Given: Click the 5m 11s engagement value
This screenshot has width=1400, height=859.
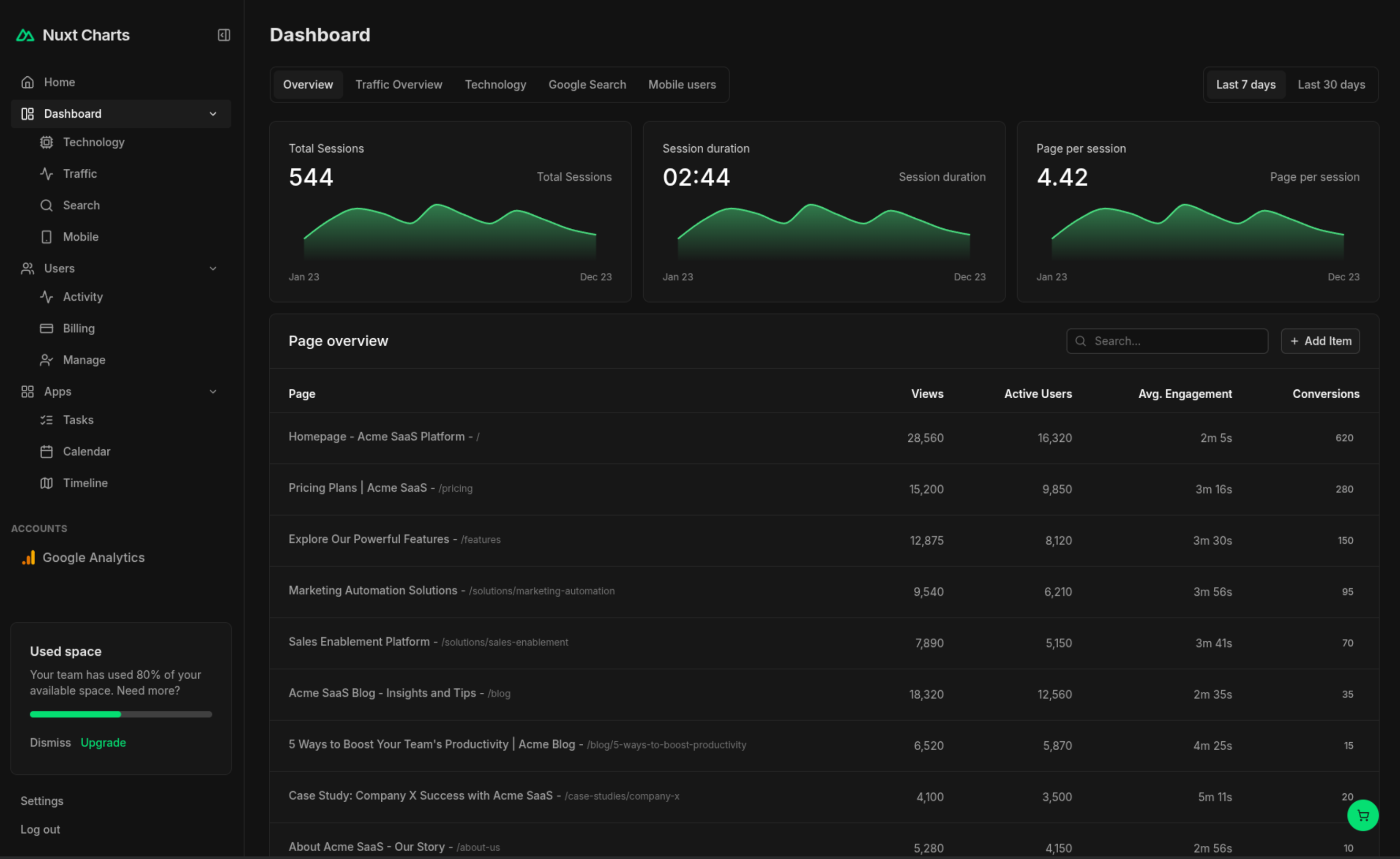Looking at the screenshot, I should click(x=1215, y=797).
